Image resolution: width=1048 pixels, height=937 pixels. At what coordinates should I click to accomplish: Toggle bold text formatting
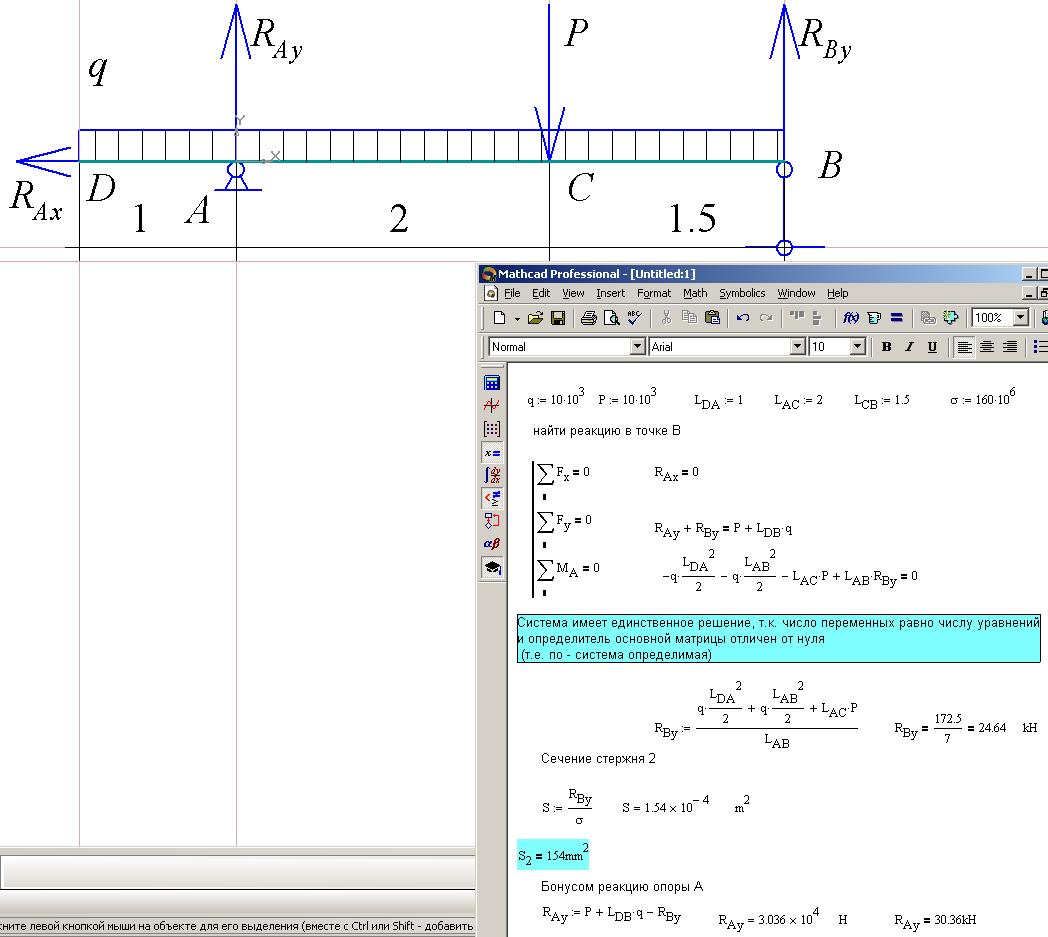pyautogui.click(x=886, y=347)
